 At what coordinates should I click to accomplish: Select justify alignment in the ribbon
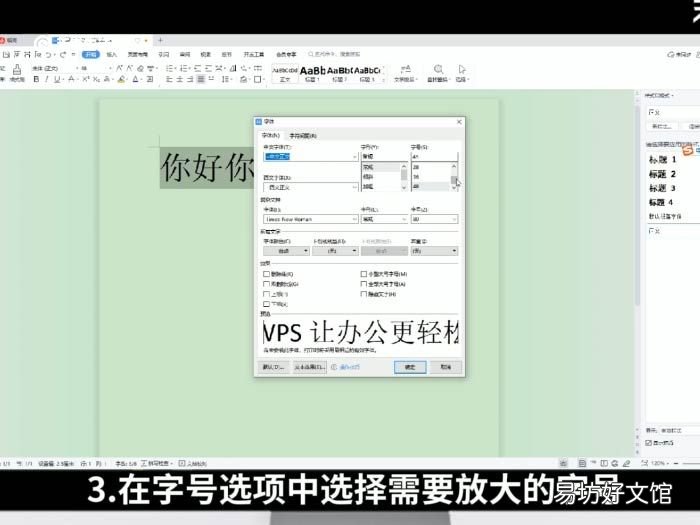point(200,79)
